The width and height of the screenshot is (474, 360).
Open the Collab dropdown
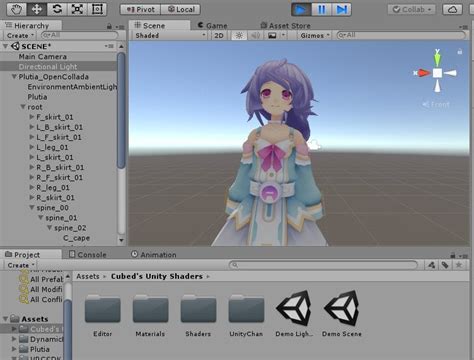pyautogui.click(x=412, y=9)
